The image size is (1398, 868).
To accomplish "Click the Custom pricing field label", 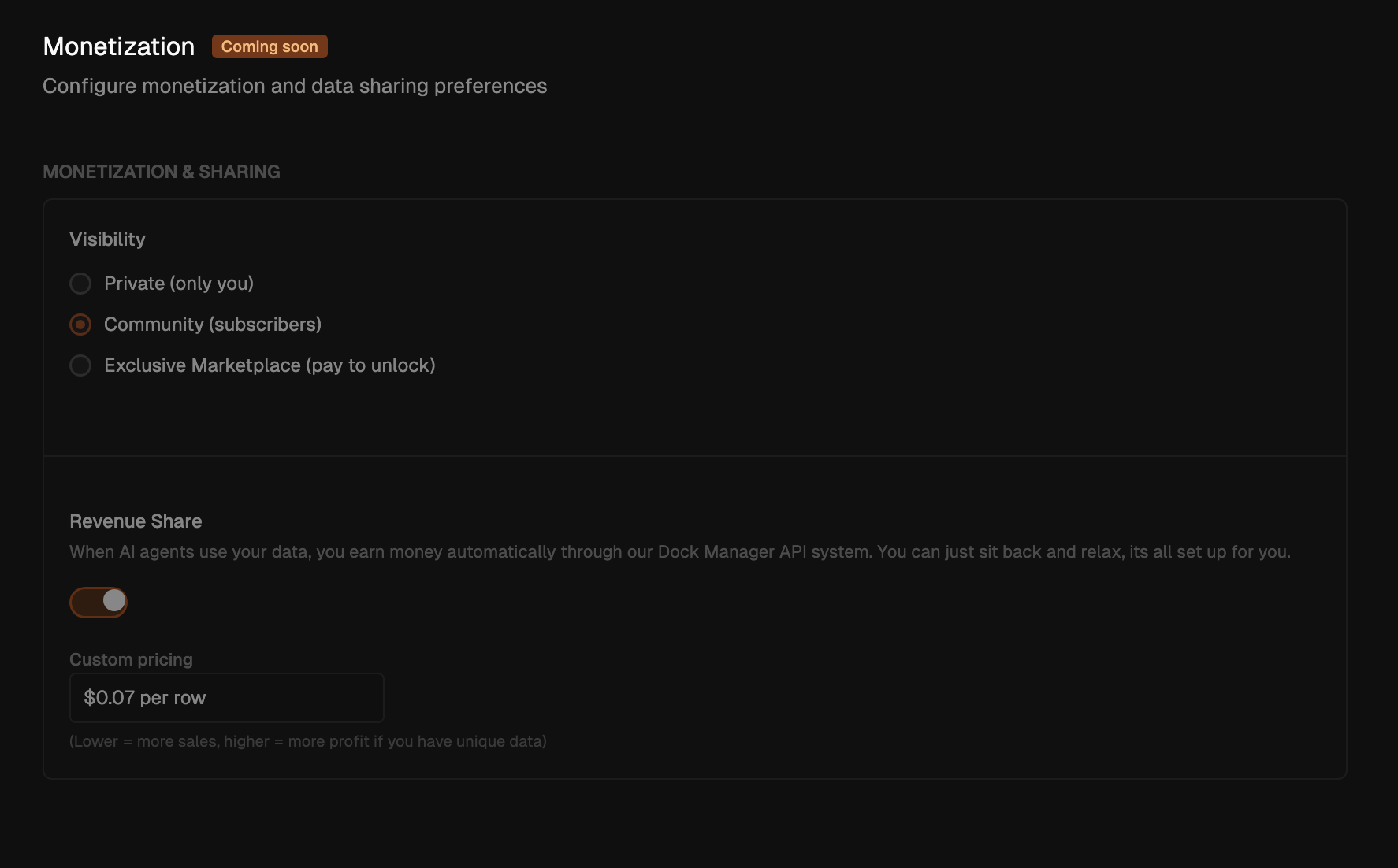I will coord(131,659).
